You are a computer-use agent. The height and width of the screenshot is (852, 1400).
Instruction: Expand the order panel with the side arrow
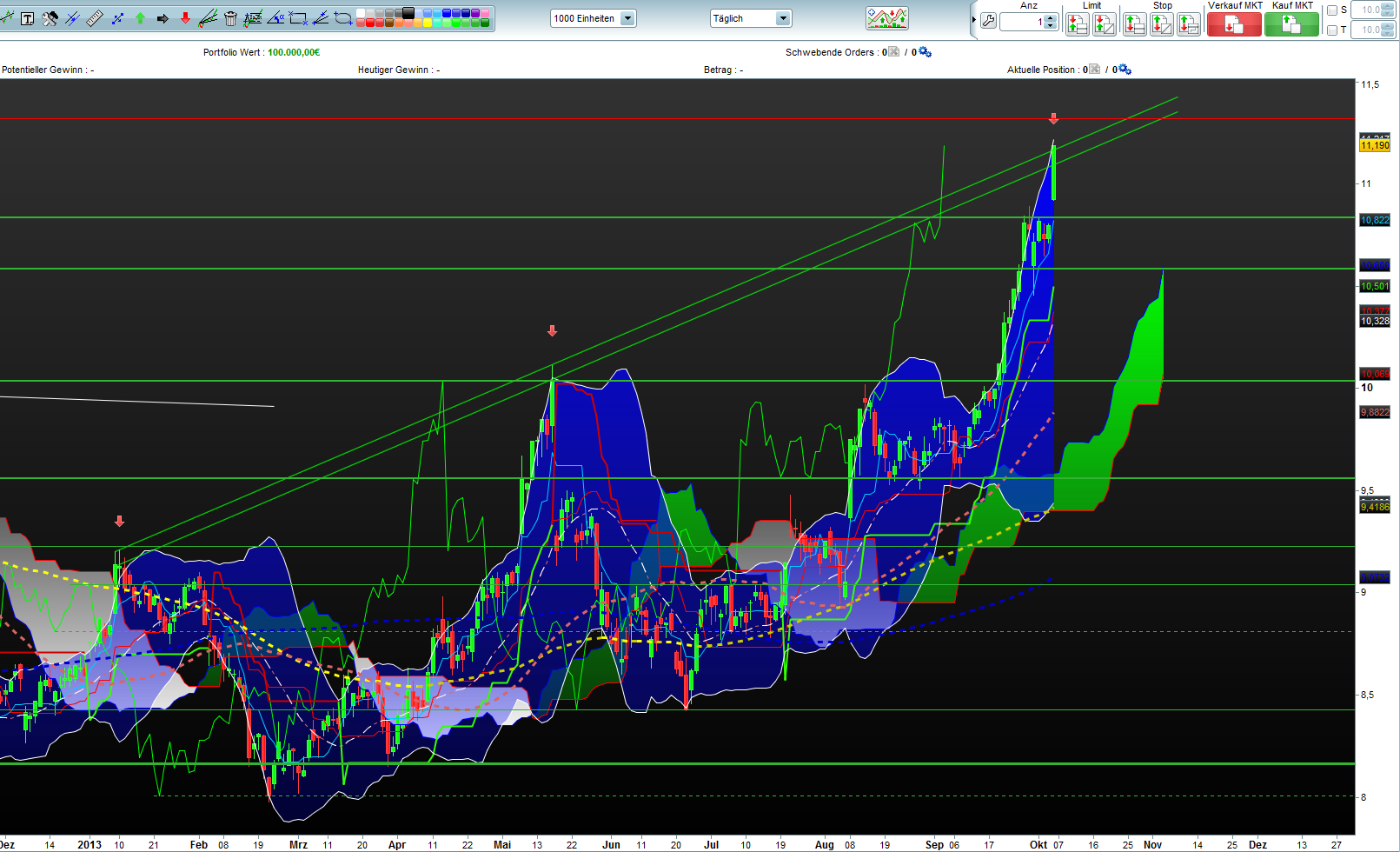[973, 20]
